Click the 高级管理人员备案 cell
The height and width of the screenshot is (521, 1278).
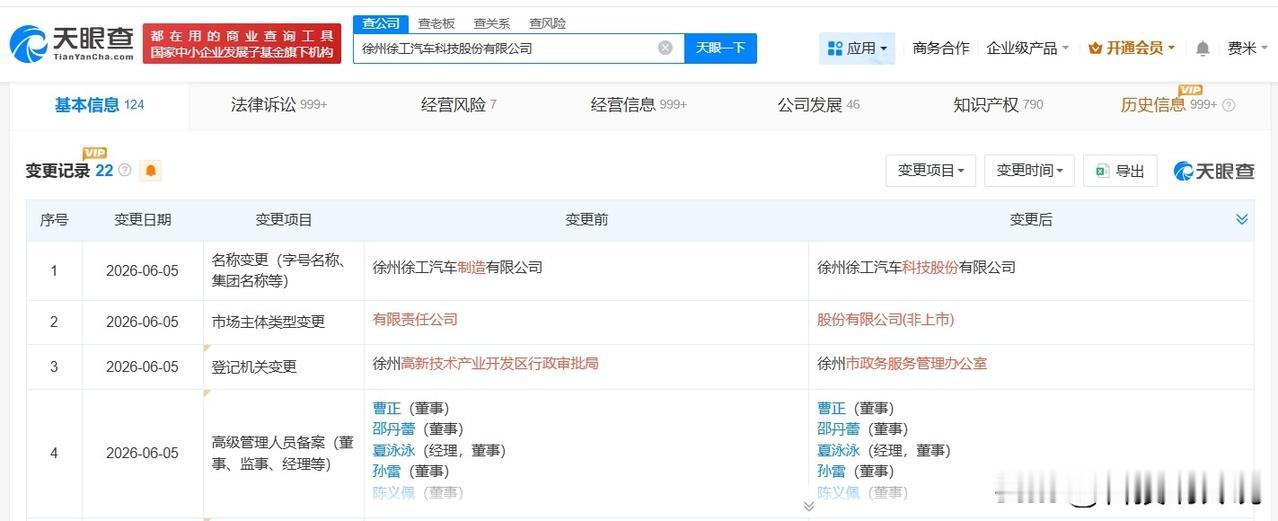pyautogui.click(x=284, y=453)
